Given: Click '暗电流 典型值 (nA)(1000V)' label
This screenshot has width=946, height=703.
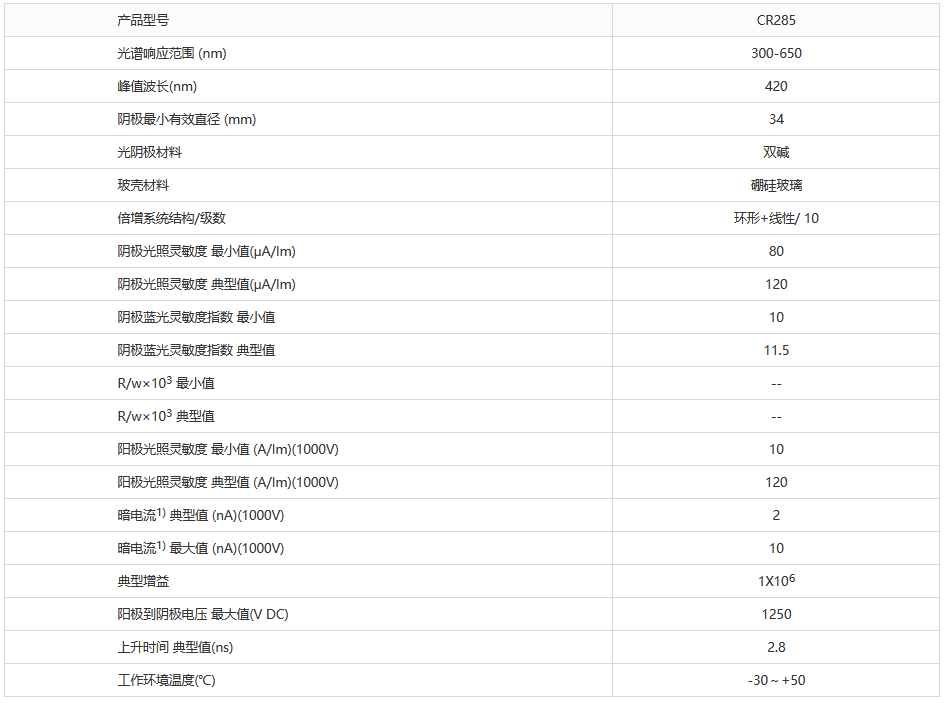Looking at the screenshot, I should pos(201,515).
